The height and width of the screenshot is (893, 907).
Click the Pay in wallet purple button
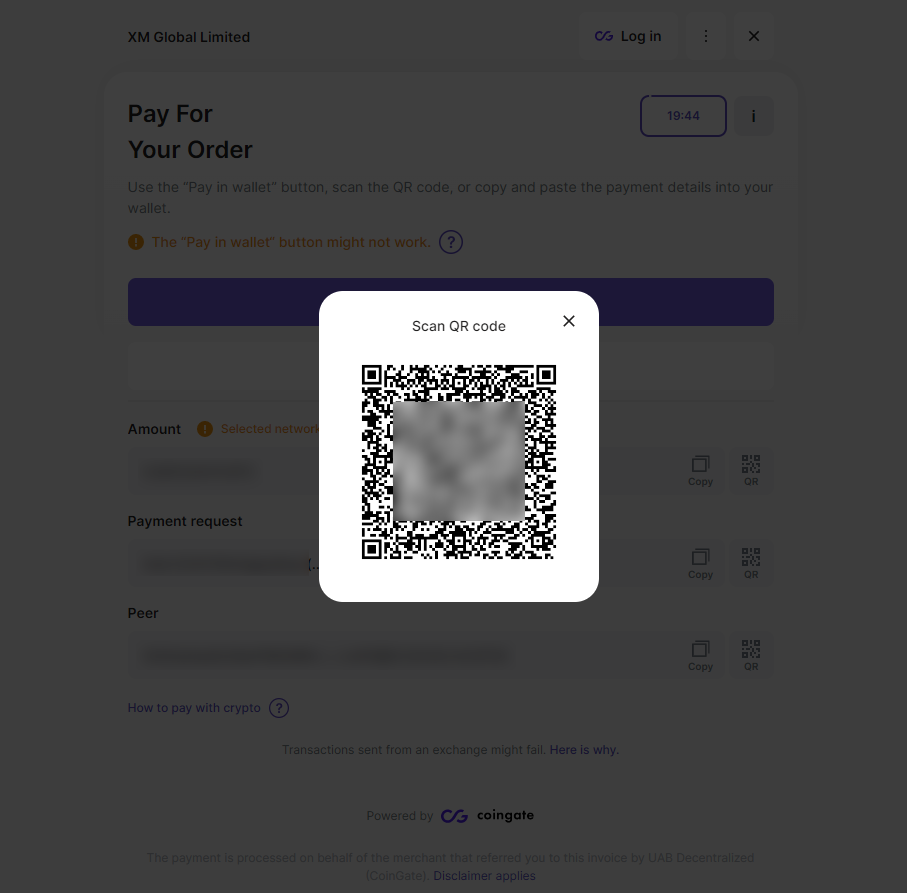451,302
